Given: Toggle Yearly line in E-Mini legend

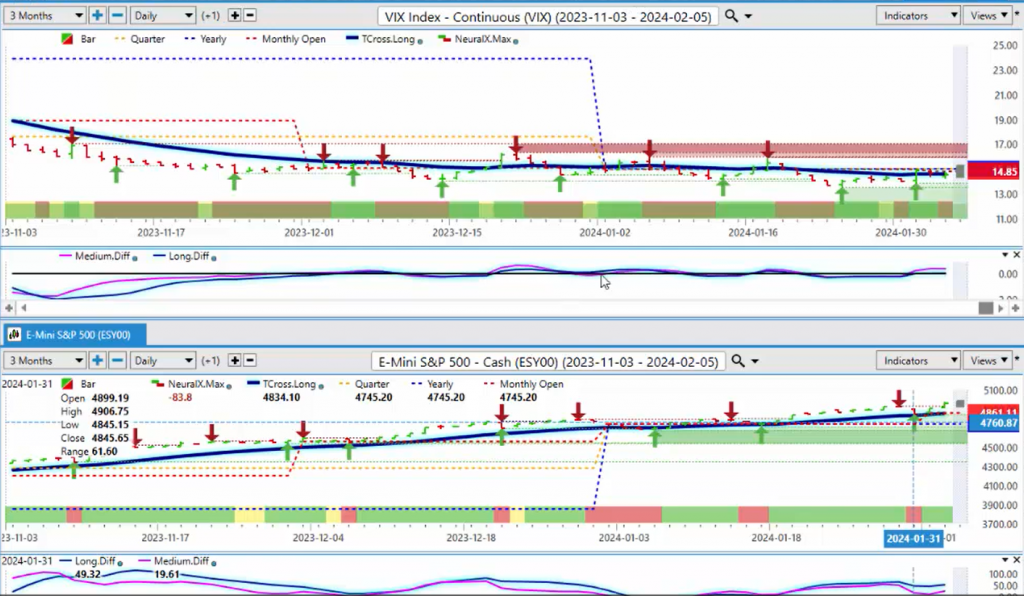Looking at the screenshot, I should pyautogui.click(x=432, y=384).
